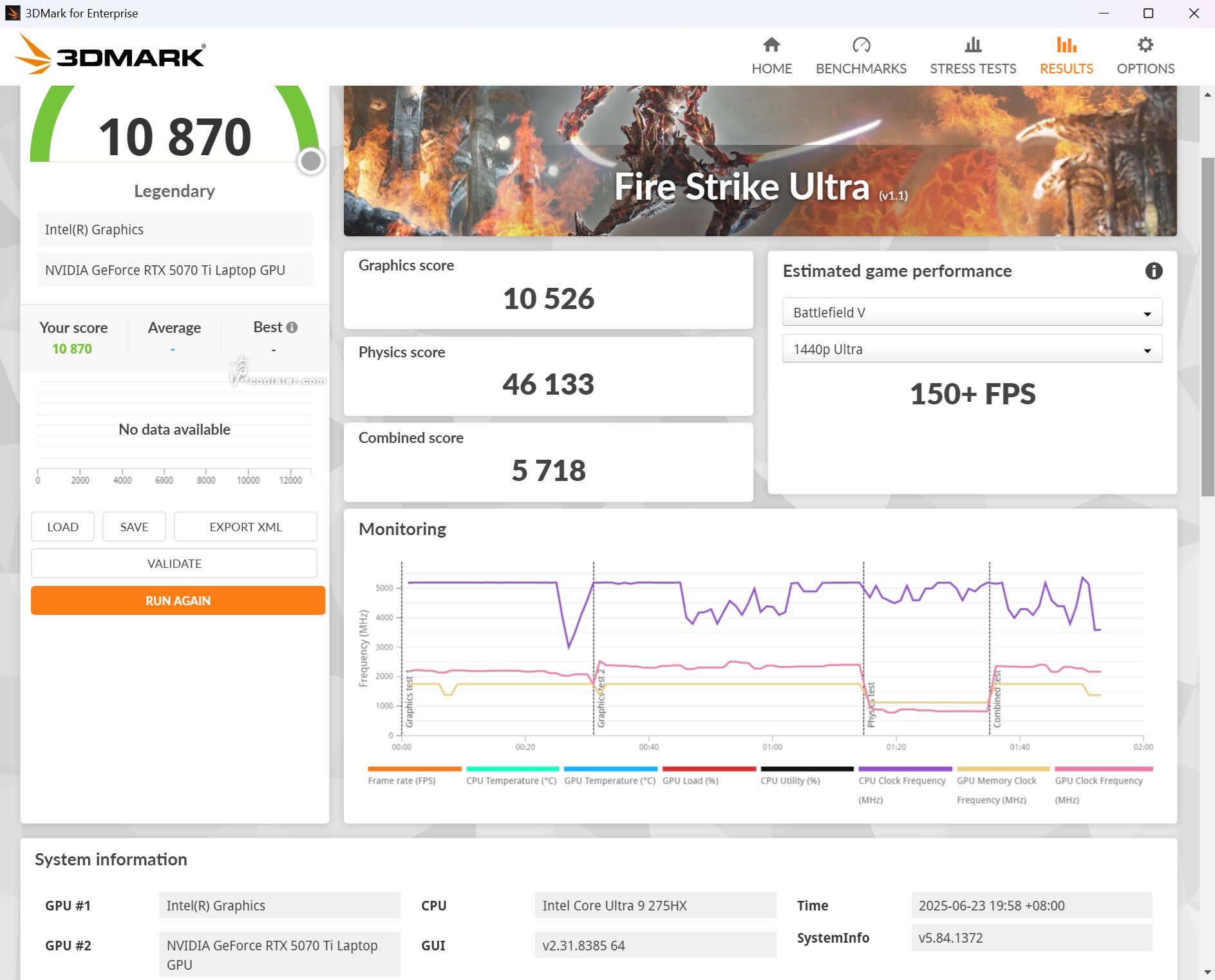Image resolution: width=1215 pixels, height=980 pixels.
Task: Open the Home section icon
Action: (x=771, y=44)
